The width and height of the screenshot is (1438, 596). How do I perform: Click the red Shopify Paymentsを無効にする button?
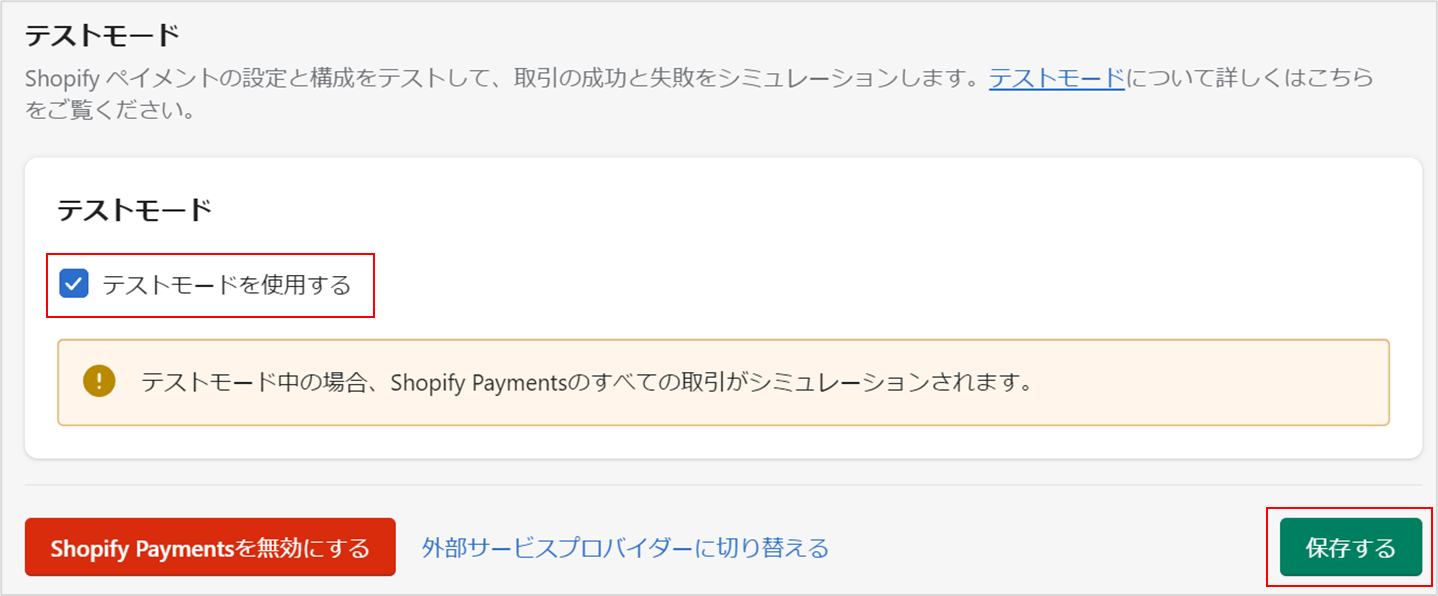[x=210, y=547]
